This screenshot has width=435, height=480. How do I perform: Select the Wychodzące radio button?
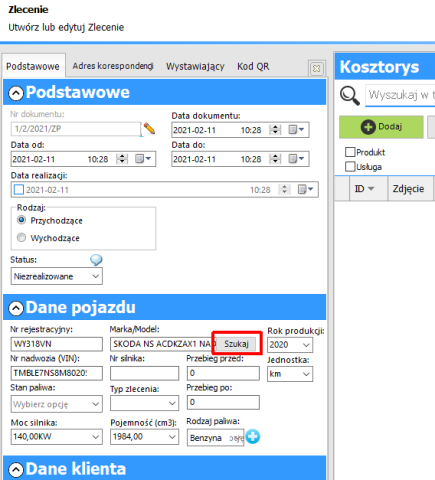tap(21, 238)
